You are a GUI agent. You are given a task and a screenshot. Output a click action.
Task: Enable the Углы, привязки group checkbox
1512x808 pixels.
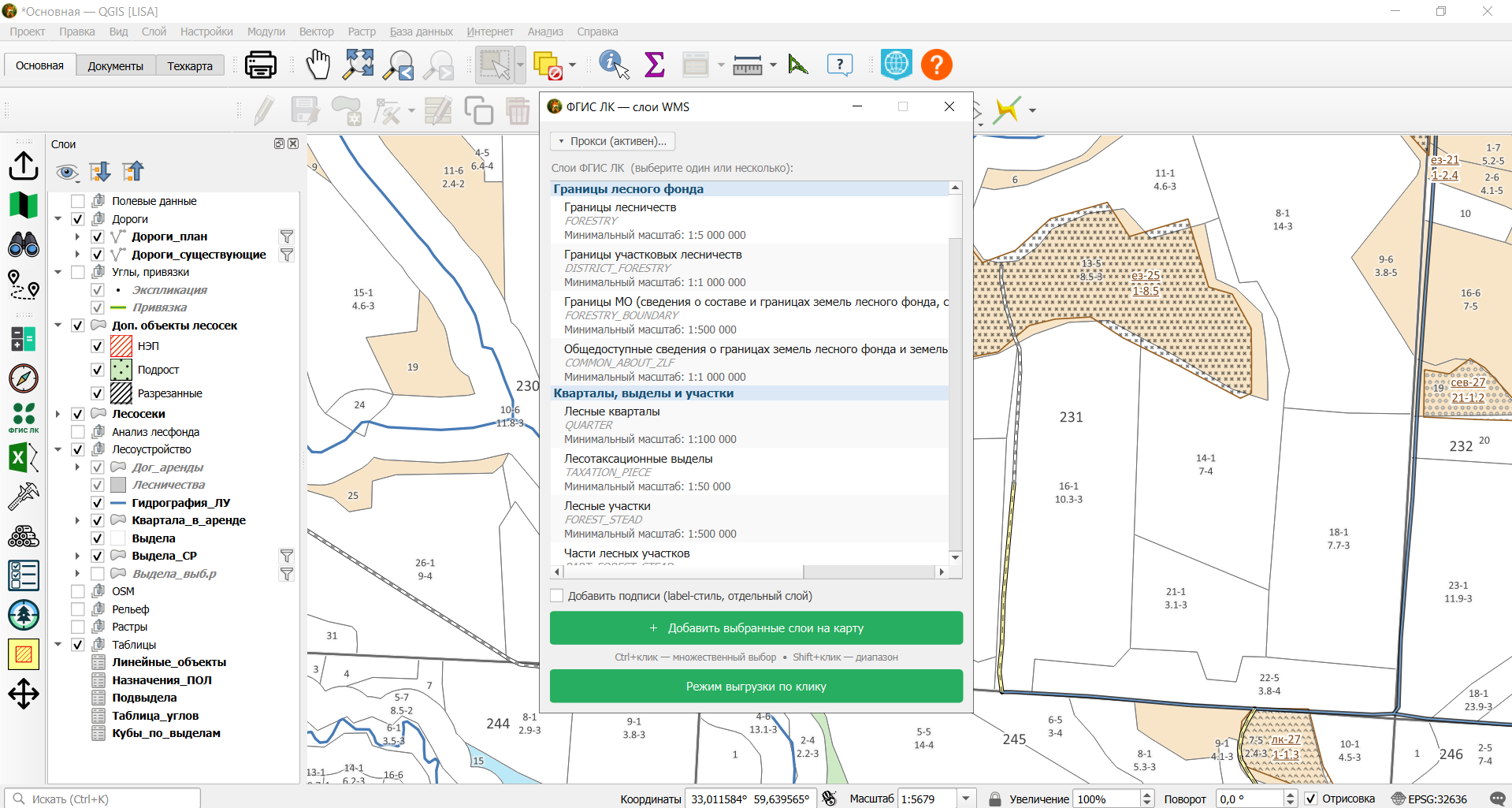click(x=78, y=272)
